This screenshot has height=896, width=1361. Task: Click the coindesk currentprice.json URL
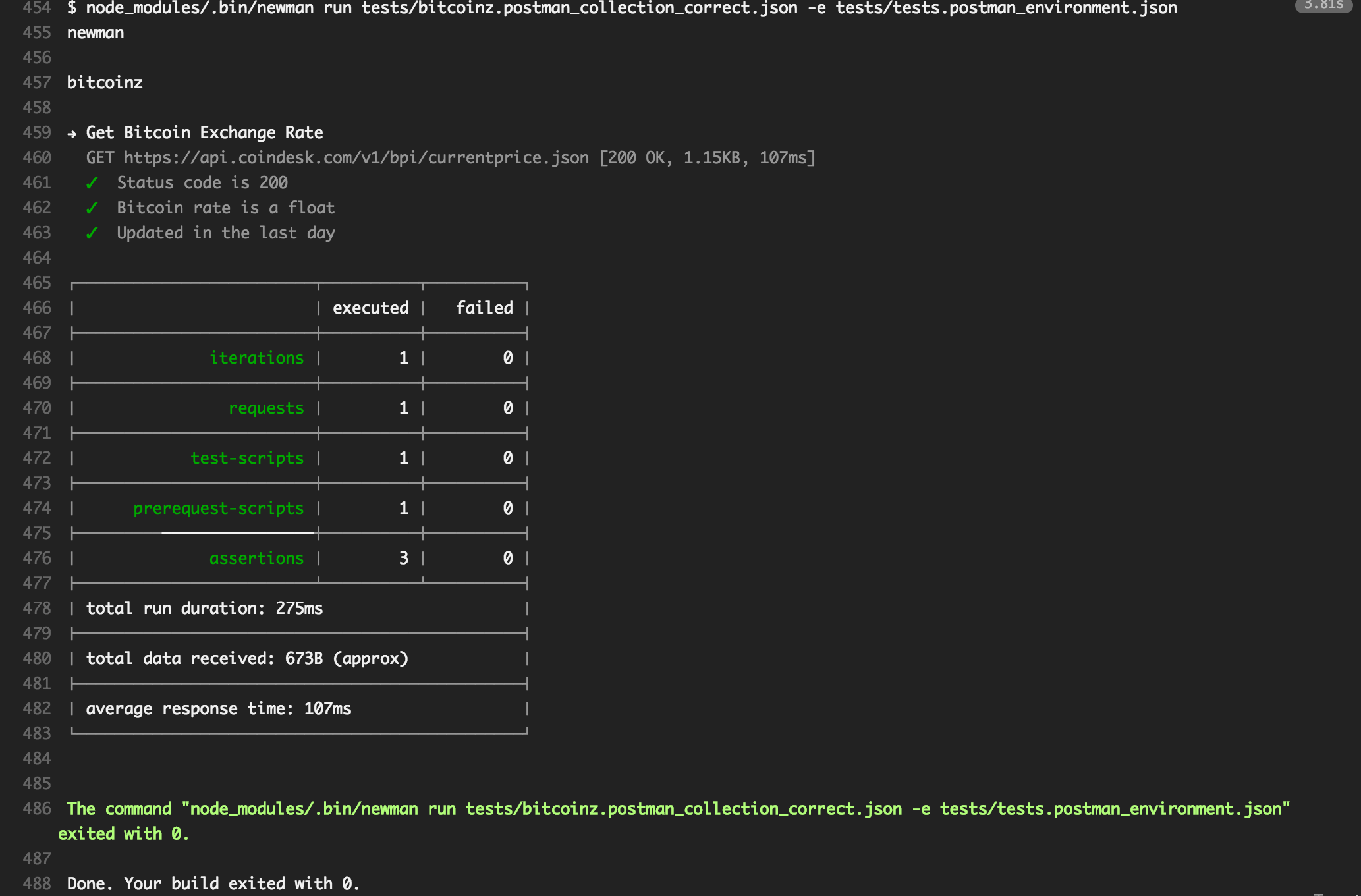[x=356, y=158]
